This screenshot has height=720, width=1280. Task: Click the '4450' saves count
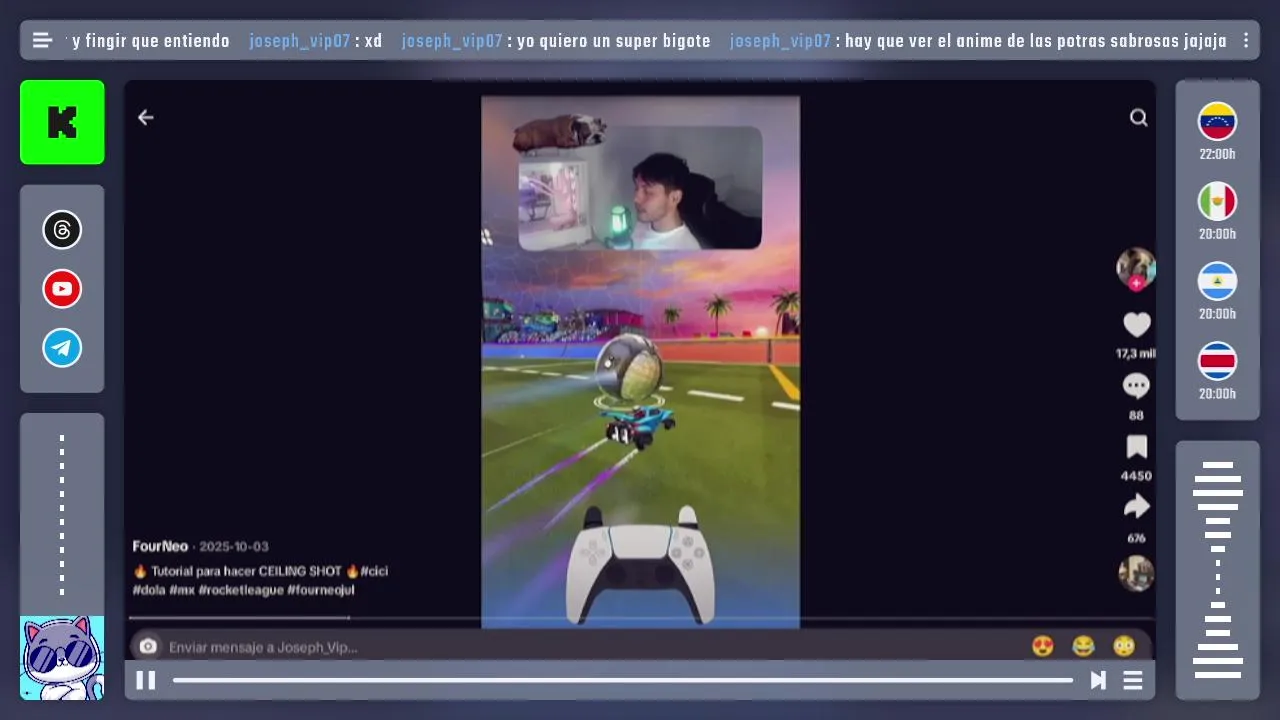click(1136, 476)
